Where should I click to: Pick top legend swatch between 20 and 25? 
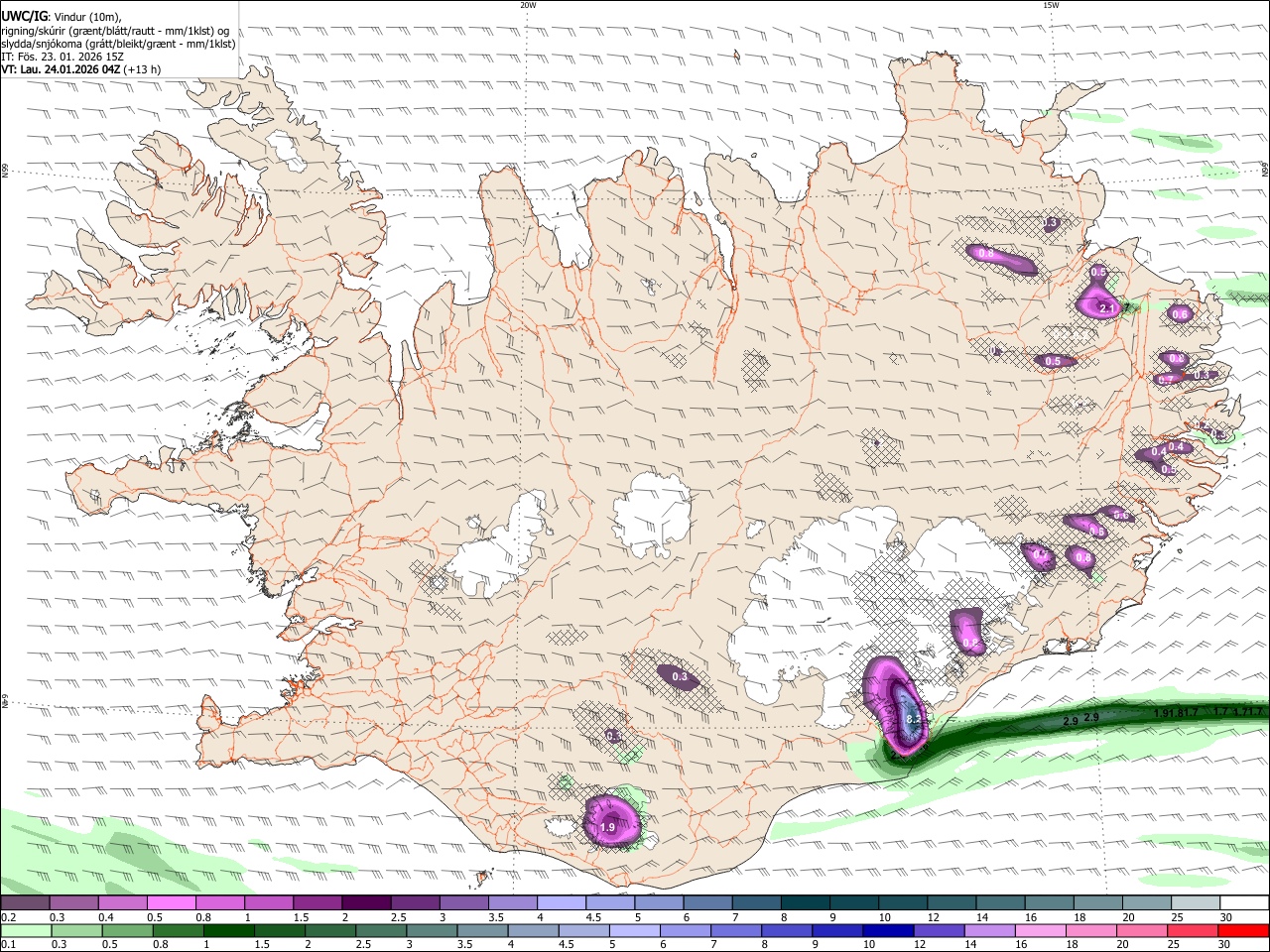[x=1147, y=902]
